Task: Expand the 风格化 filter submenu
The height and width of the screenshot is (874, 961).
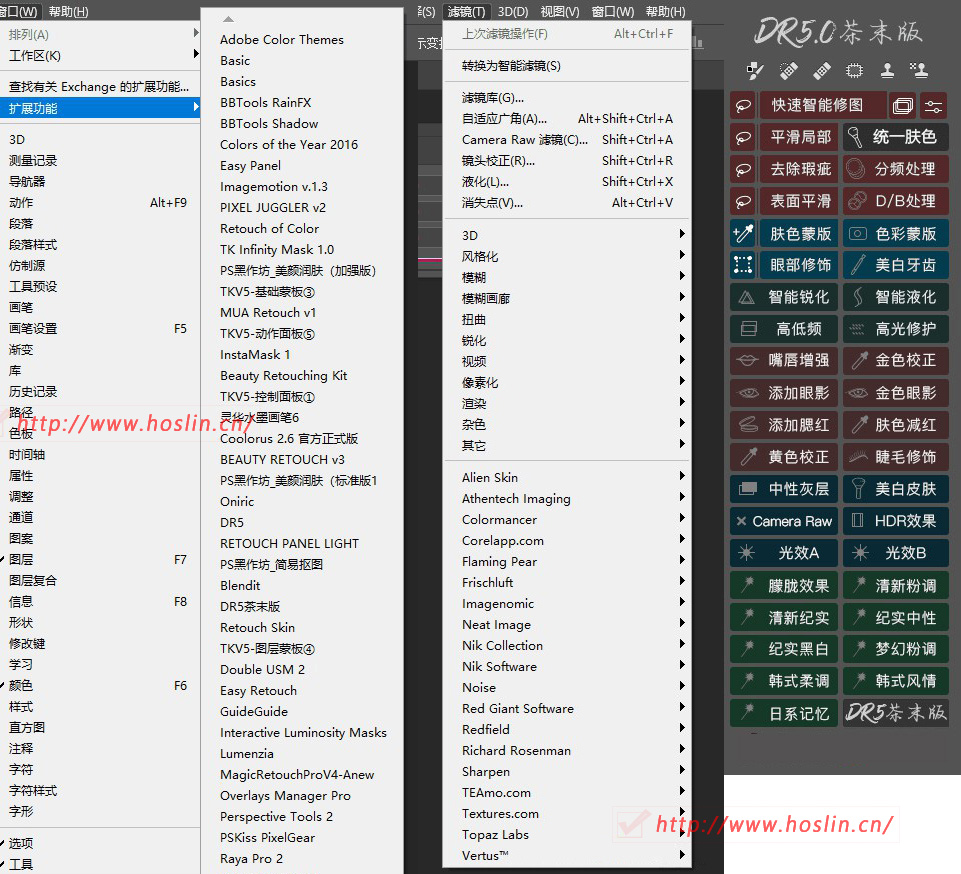Action: [x=567, y=256]
